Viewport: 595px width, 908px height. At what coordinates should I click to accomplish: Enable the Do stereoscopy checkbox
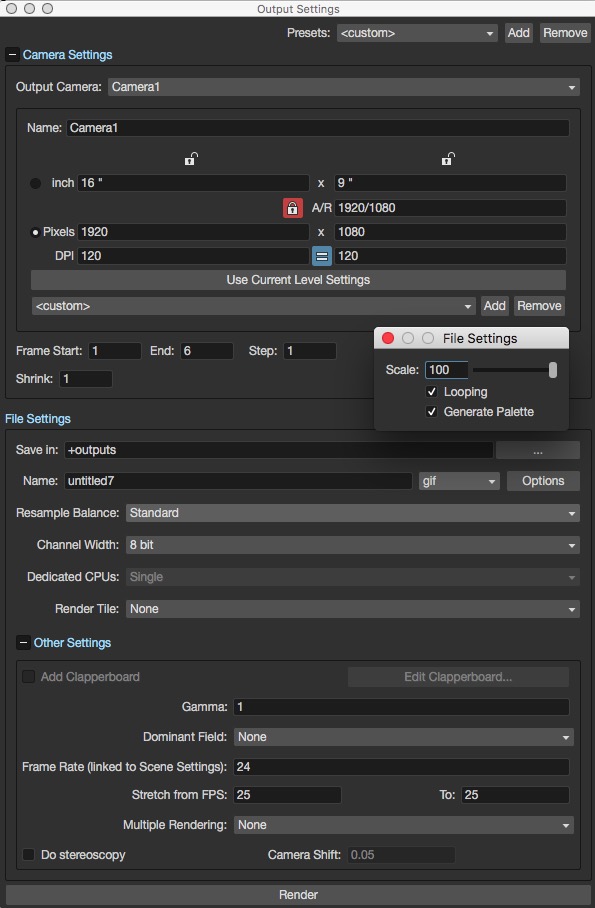click(x=28, y=855)
